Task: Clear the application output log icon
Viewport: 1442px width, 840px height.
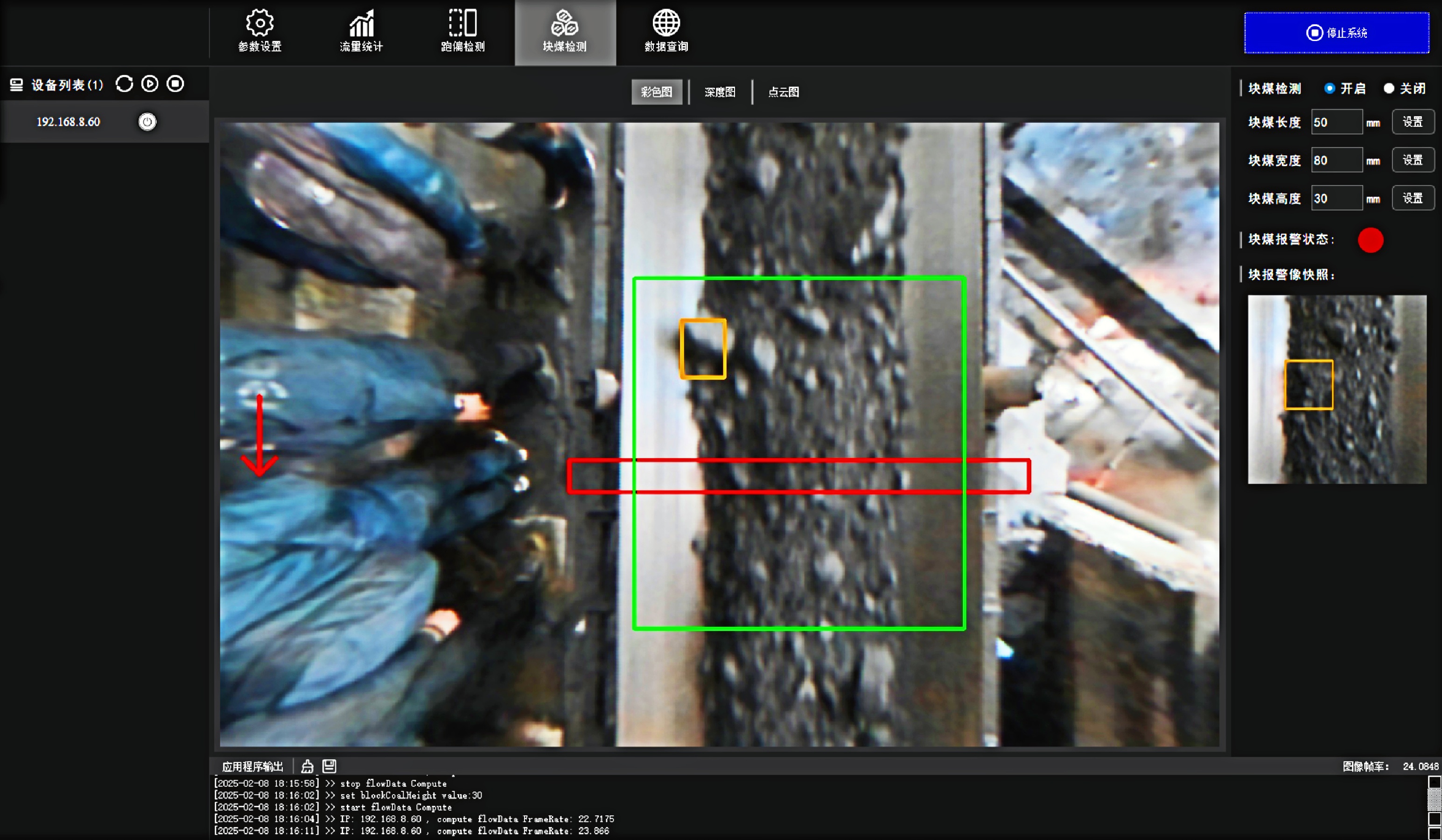Action: coord(307,766)
